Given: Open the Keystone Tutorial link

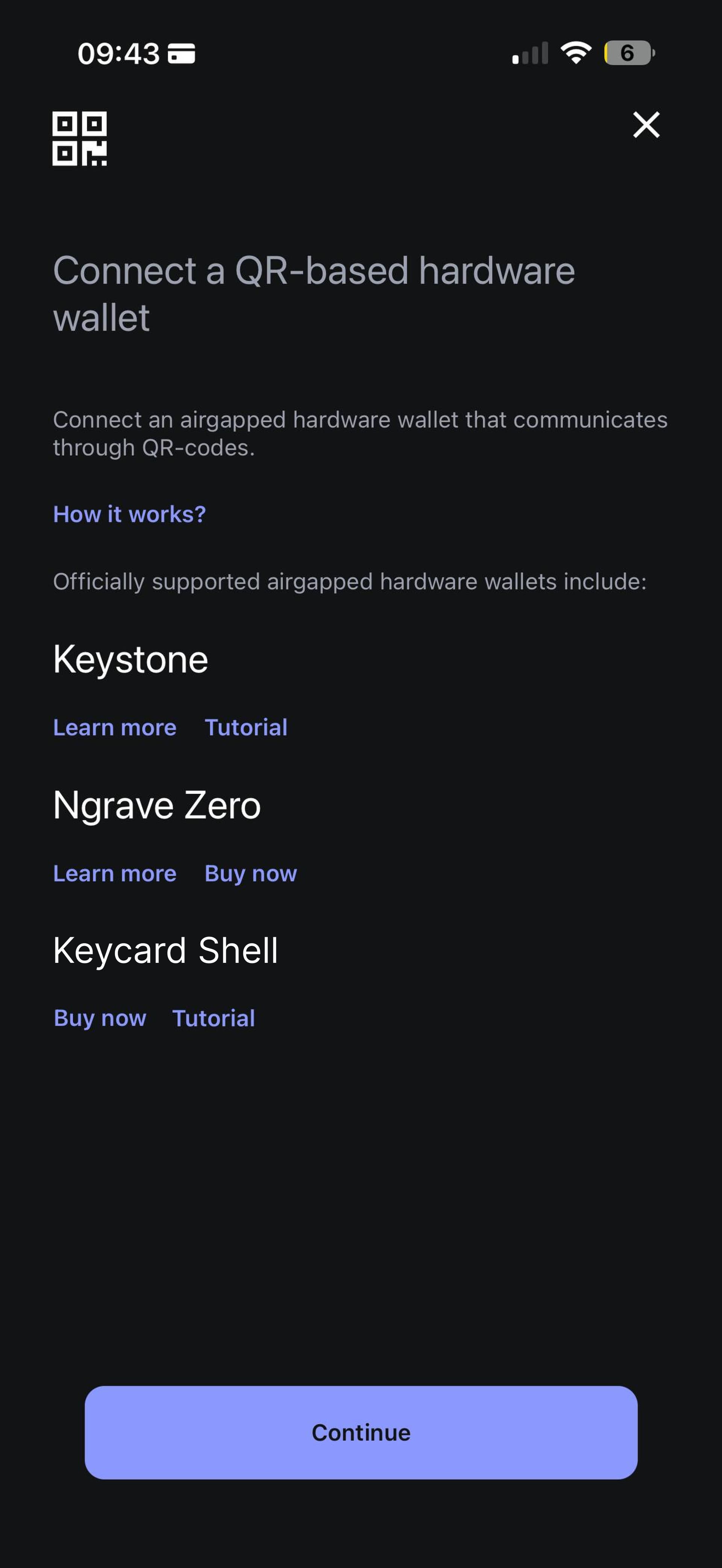Looking at the screenshot, I should coord(246,727).
